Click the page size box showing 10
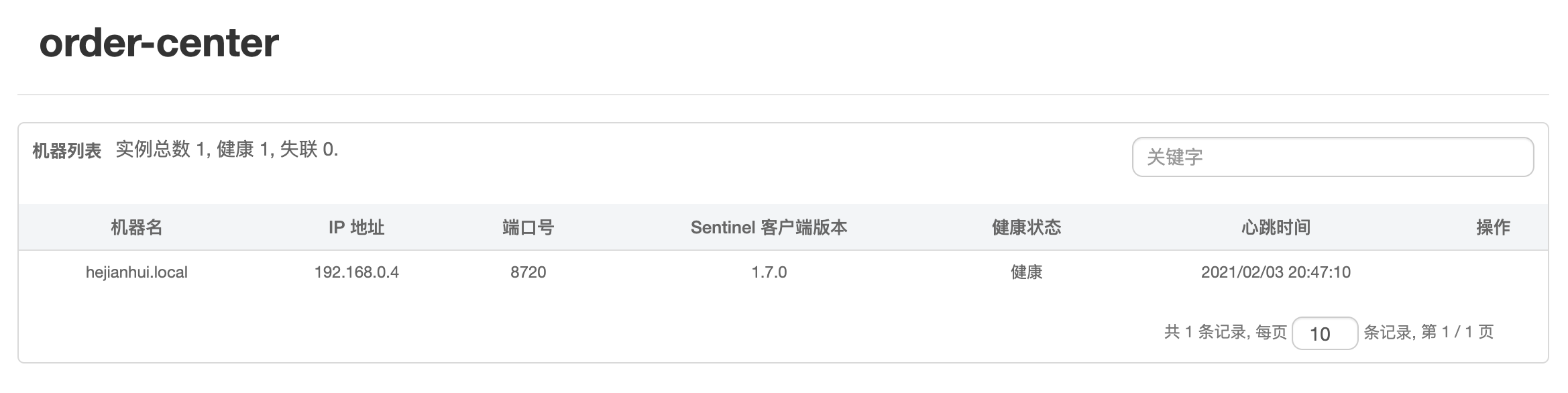 (x=1324, y=333)
